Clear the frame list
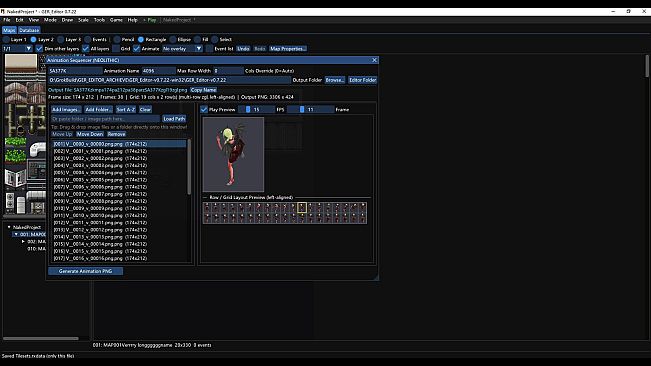This screenshot has height=366, width=651. point(145,110)
